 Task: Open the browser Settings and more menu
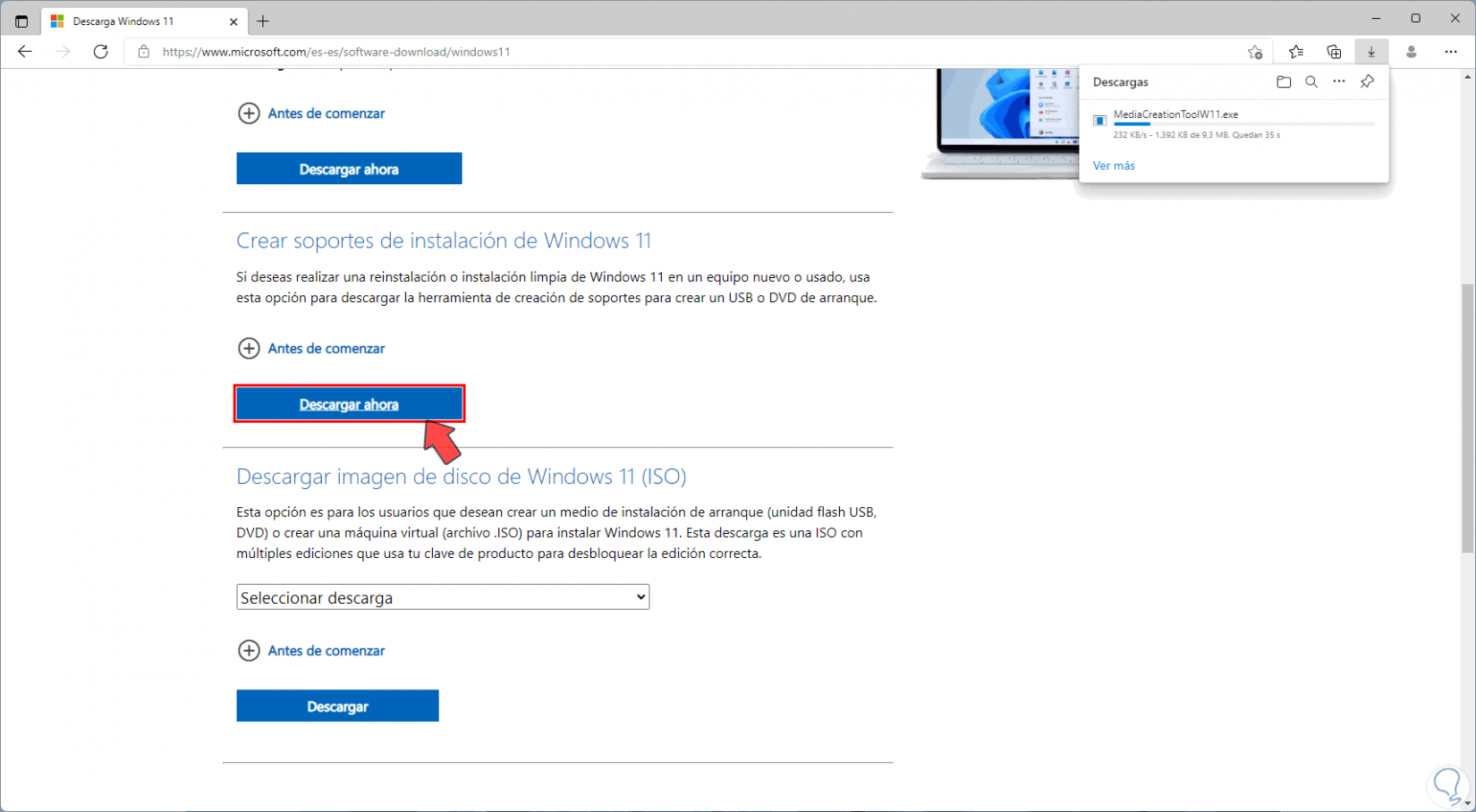click(1451, 52)
